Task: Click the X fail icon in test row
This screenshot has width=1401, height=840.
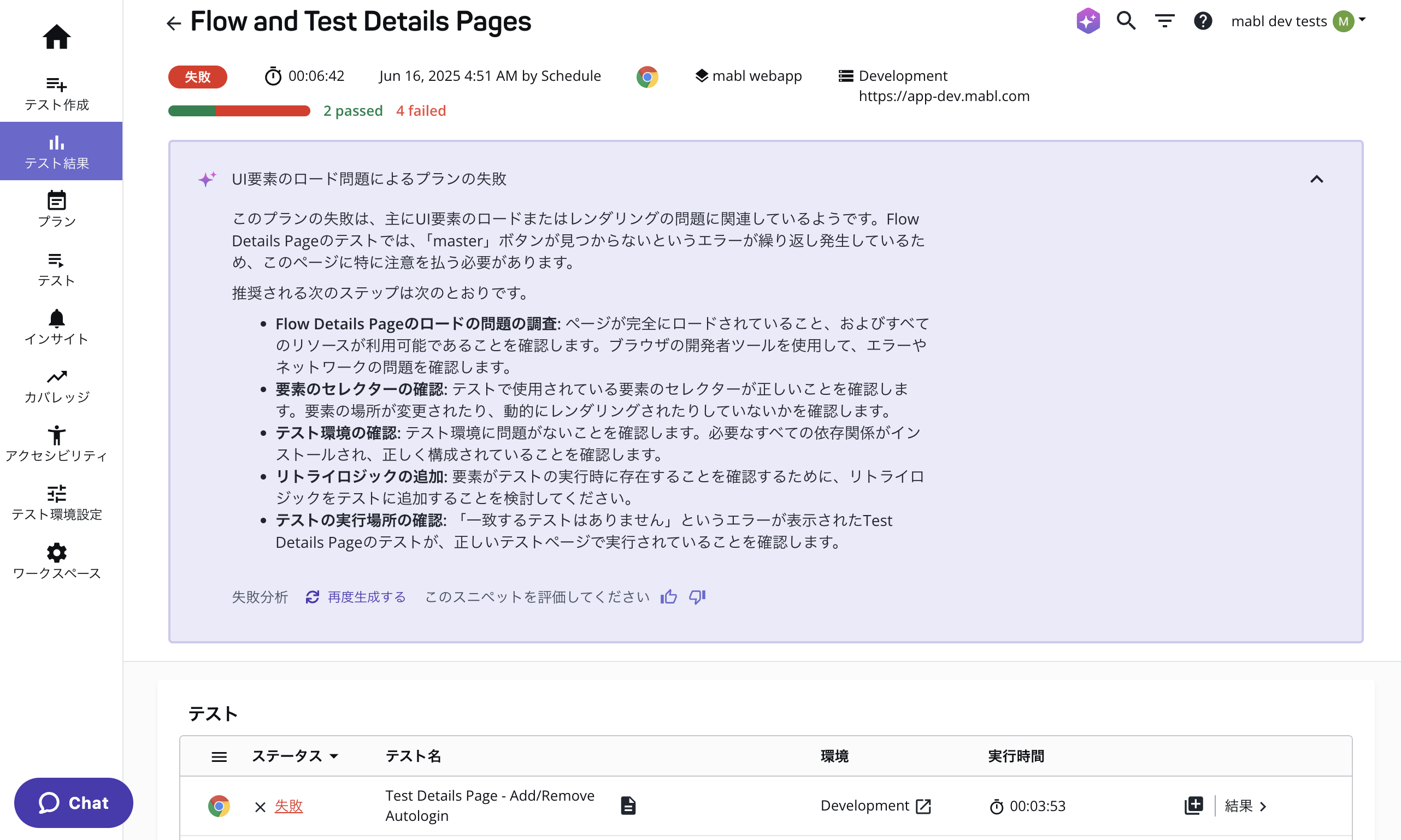Action: point(260,807)
